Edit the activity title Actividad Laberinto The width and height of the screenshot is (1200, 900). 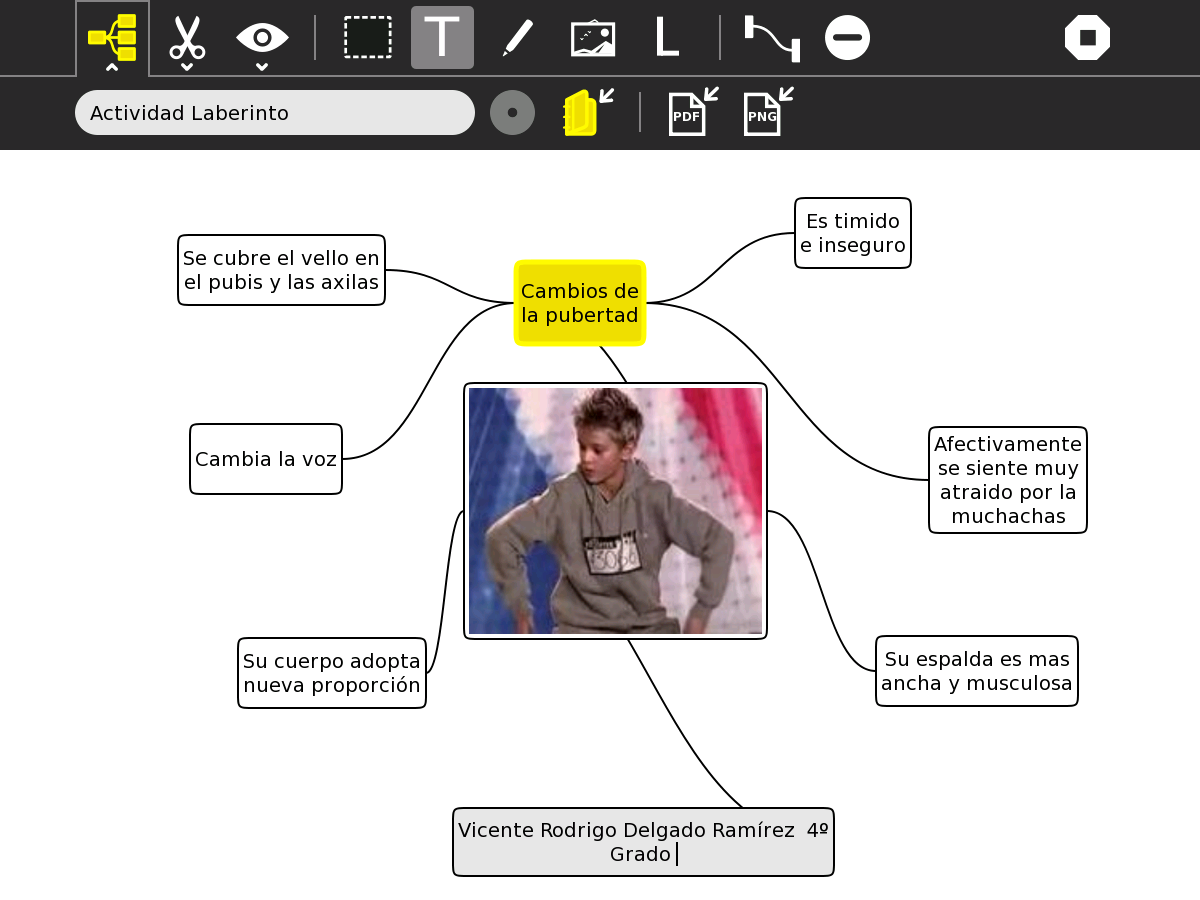(x=274, y=113)
